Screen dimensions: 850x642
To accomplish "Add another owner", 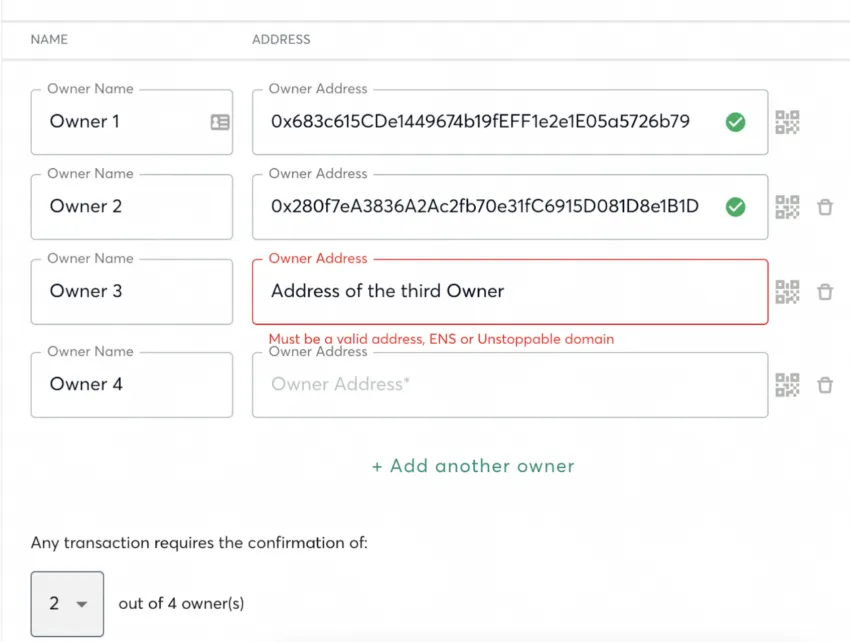I will [473, 466].
